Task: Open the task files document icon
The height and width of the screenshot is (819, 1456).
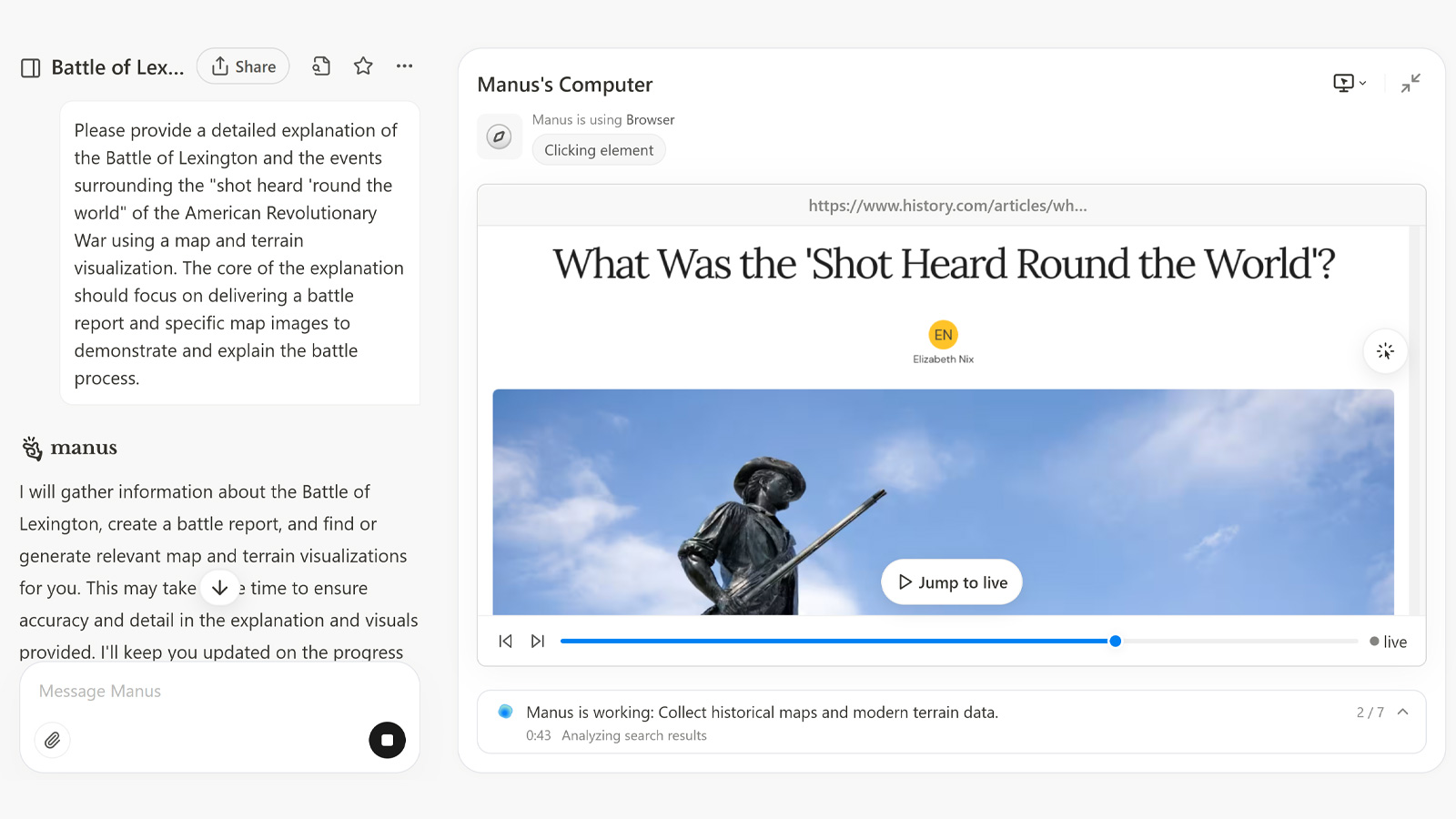Action: (321, 66)
